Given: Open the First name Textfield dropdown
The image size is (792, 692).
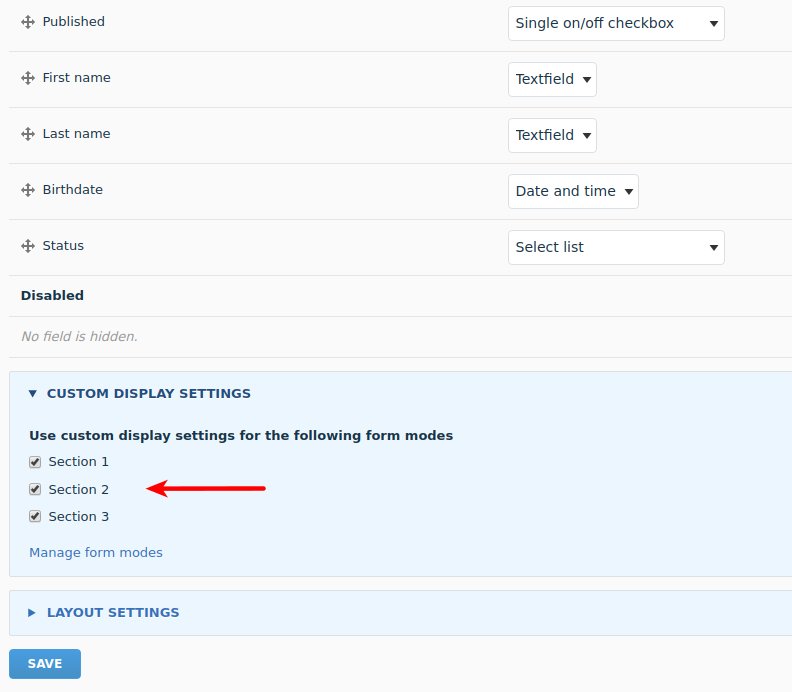Looking at the screenshot, I should click(552, 79).
